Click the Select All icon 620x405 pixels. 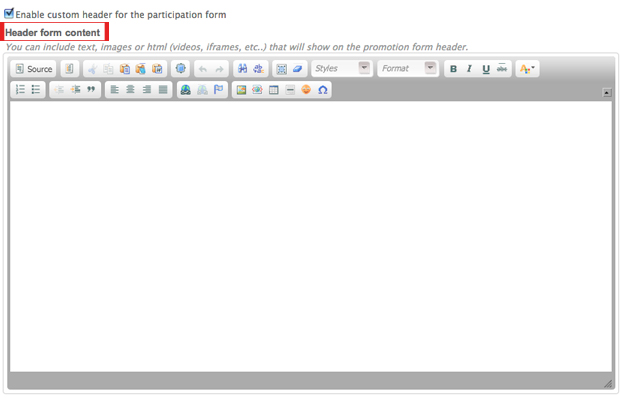pos(282,69)
